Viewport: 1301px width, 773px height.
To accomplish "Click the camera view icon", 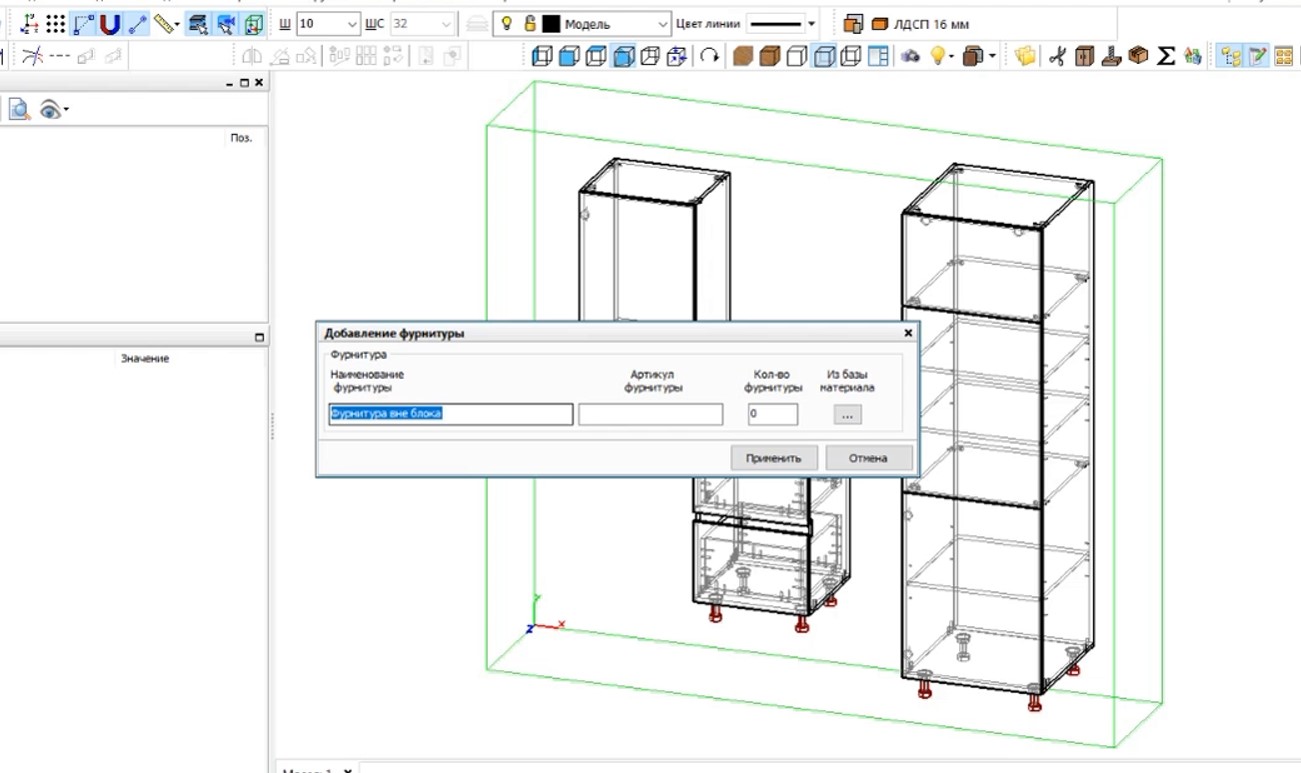I will 910,57.
